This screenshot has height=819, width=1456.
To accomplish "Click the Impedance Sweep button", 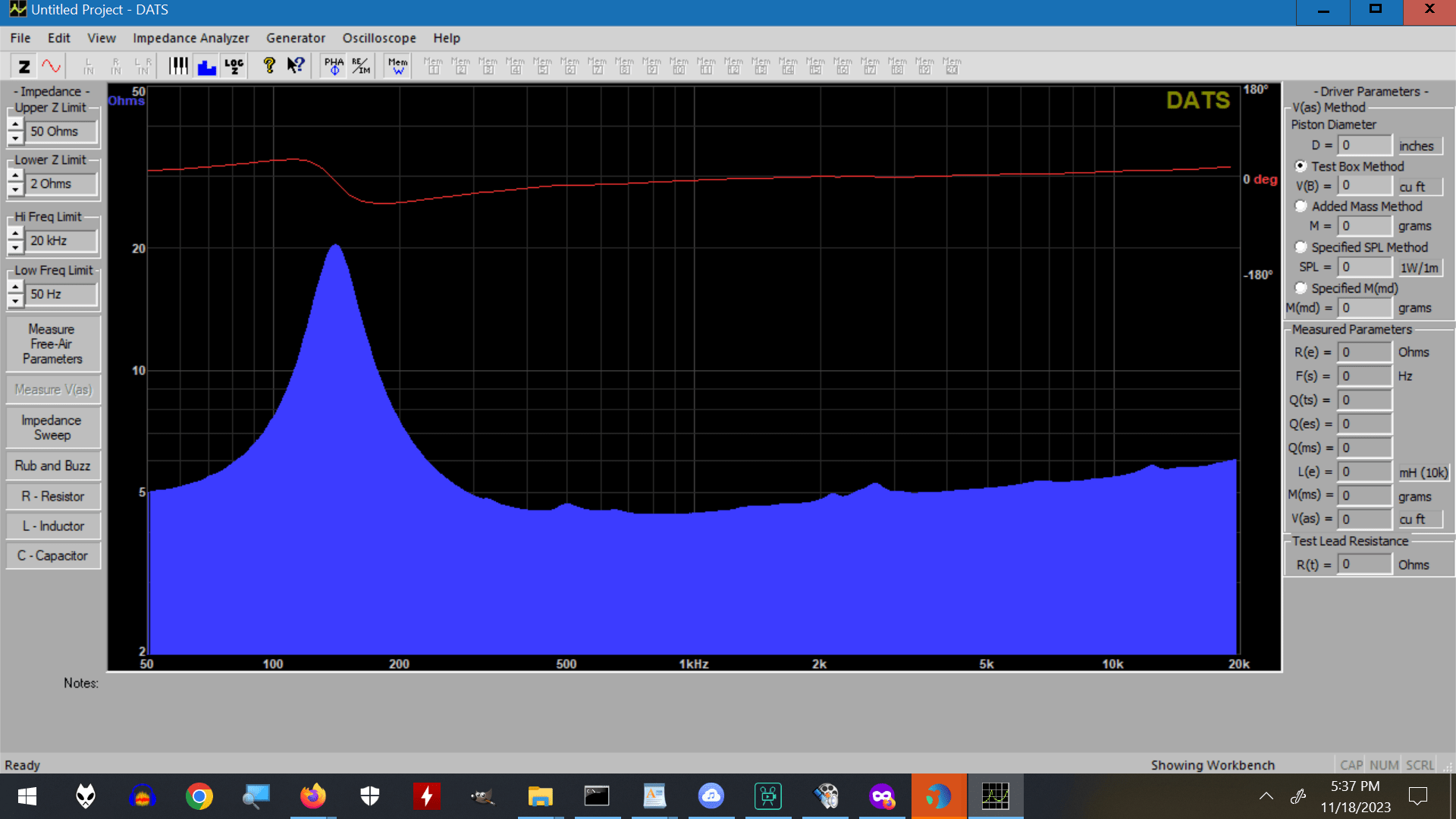I will pos(52,428).
